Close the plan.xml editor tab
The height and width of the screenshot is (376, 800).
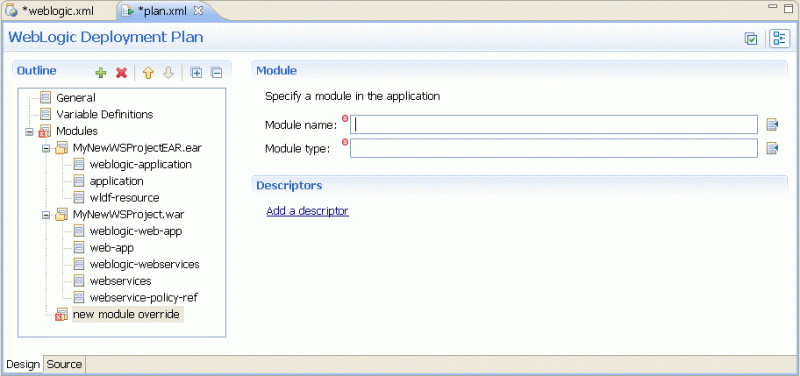199,11
